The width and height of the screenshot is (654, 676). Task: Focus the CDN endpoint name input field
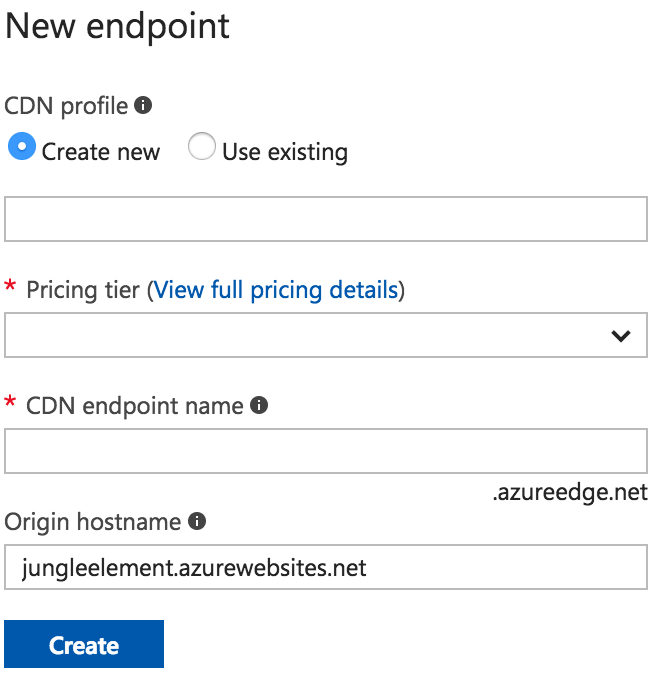point(326,451)
